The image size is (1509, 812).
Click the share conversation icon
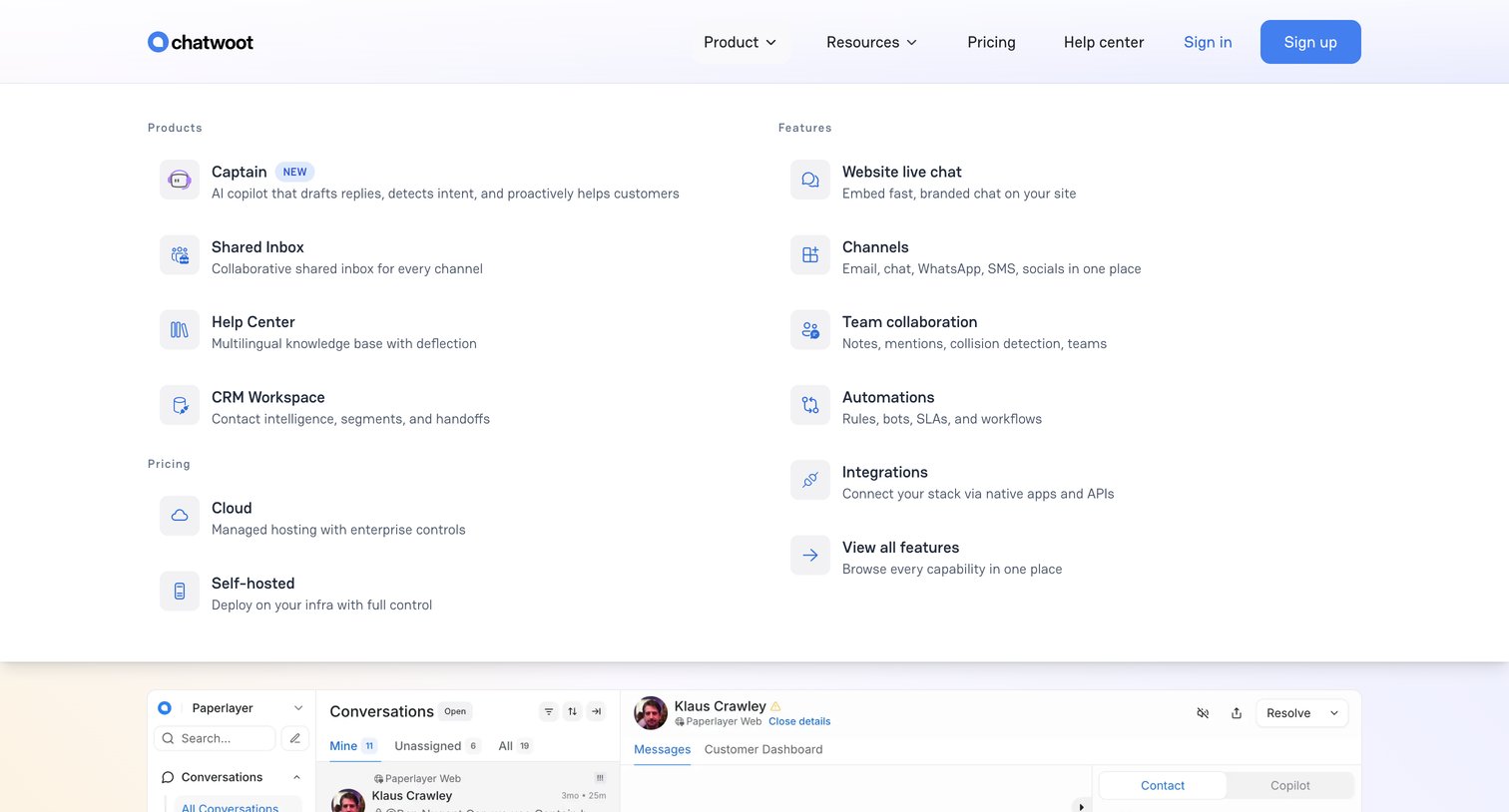click(1237, 713)
